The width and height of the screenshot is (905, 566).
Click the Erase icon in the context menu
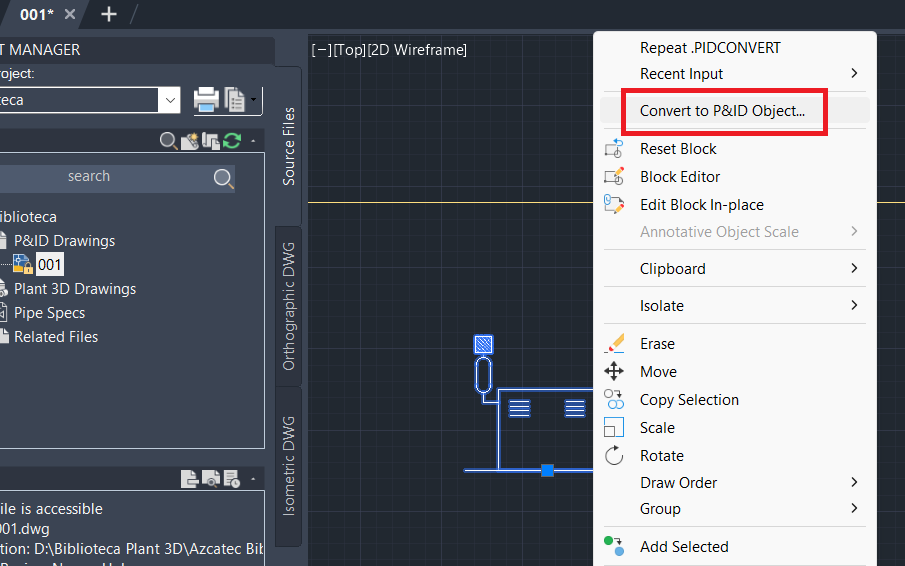(615, 343)
